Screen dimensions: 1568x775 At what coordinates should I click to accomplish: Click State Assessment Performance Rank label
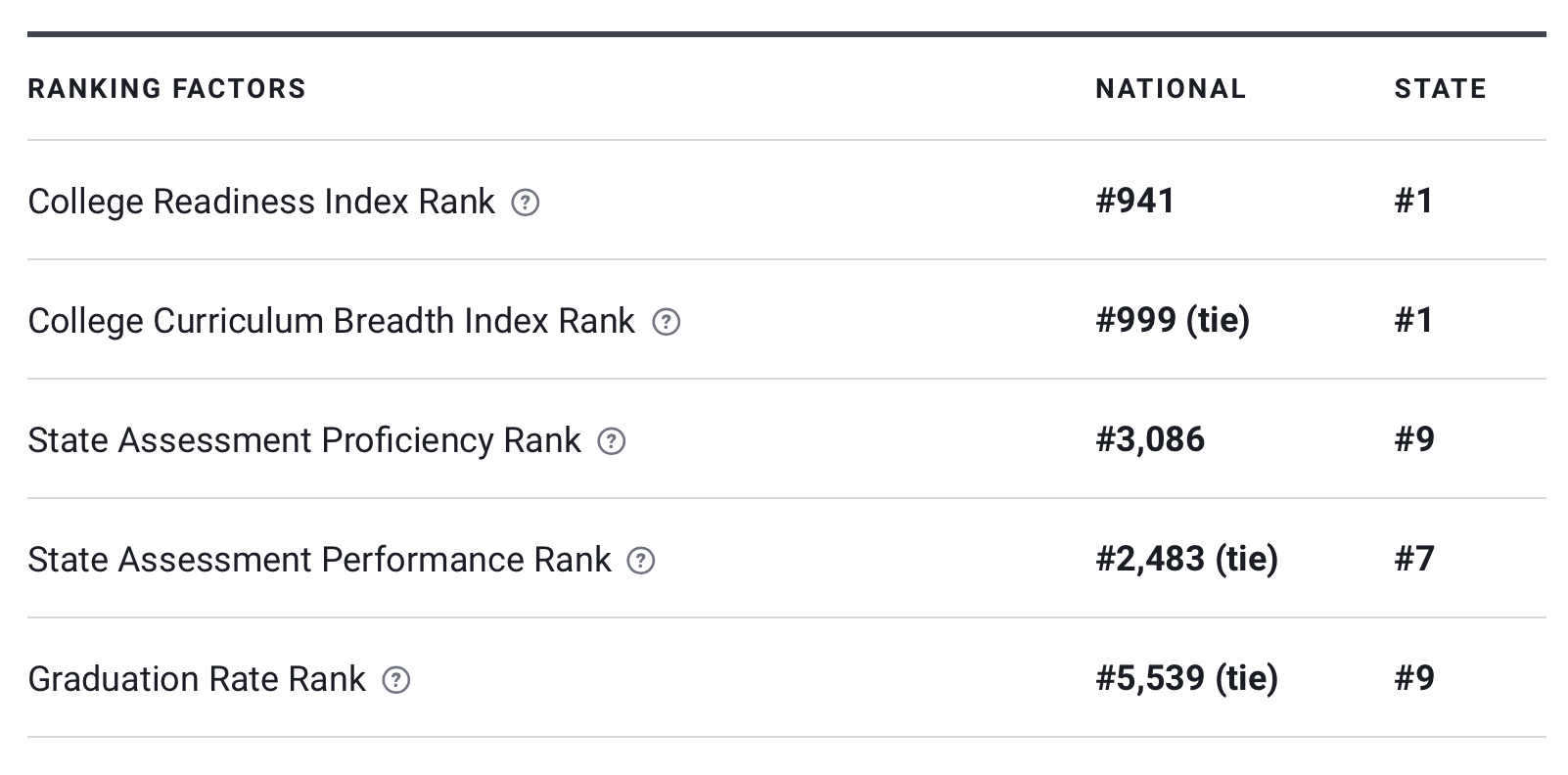coord(319,560)
